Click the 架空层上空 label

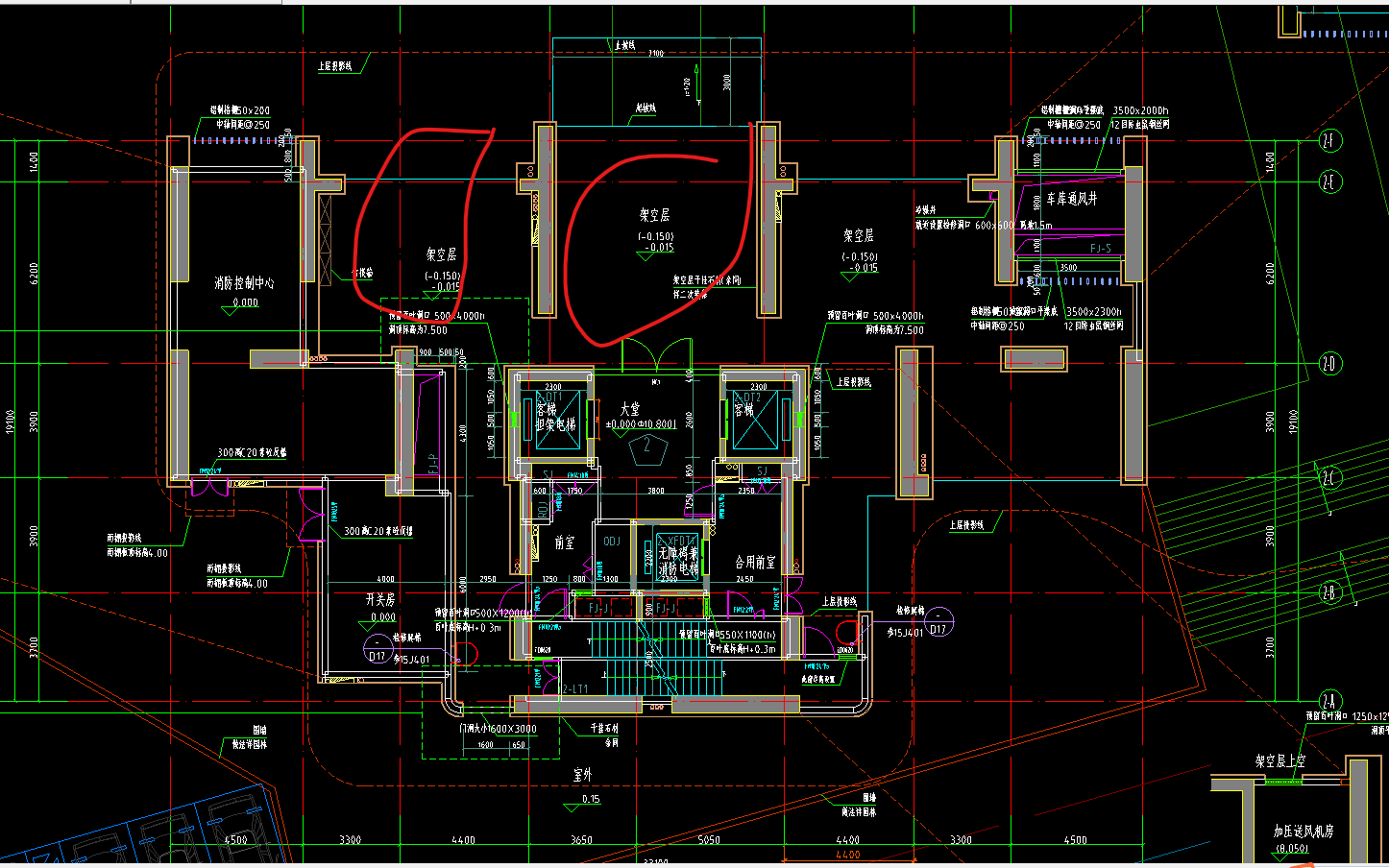1280,761
